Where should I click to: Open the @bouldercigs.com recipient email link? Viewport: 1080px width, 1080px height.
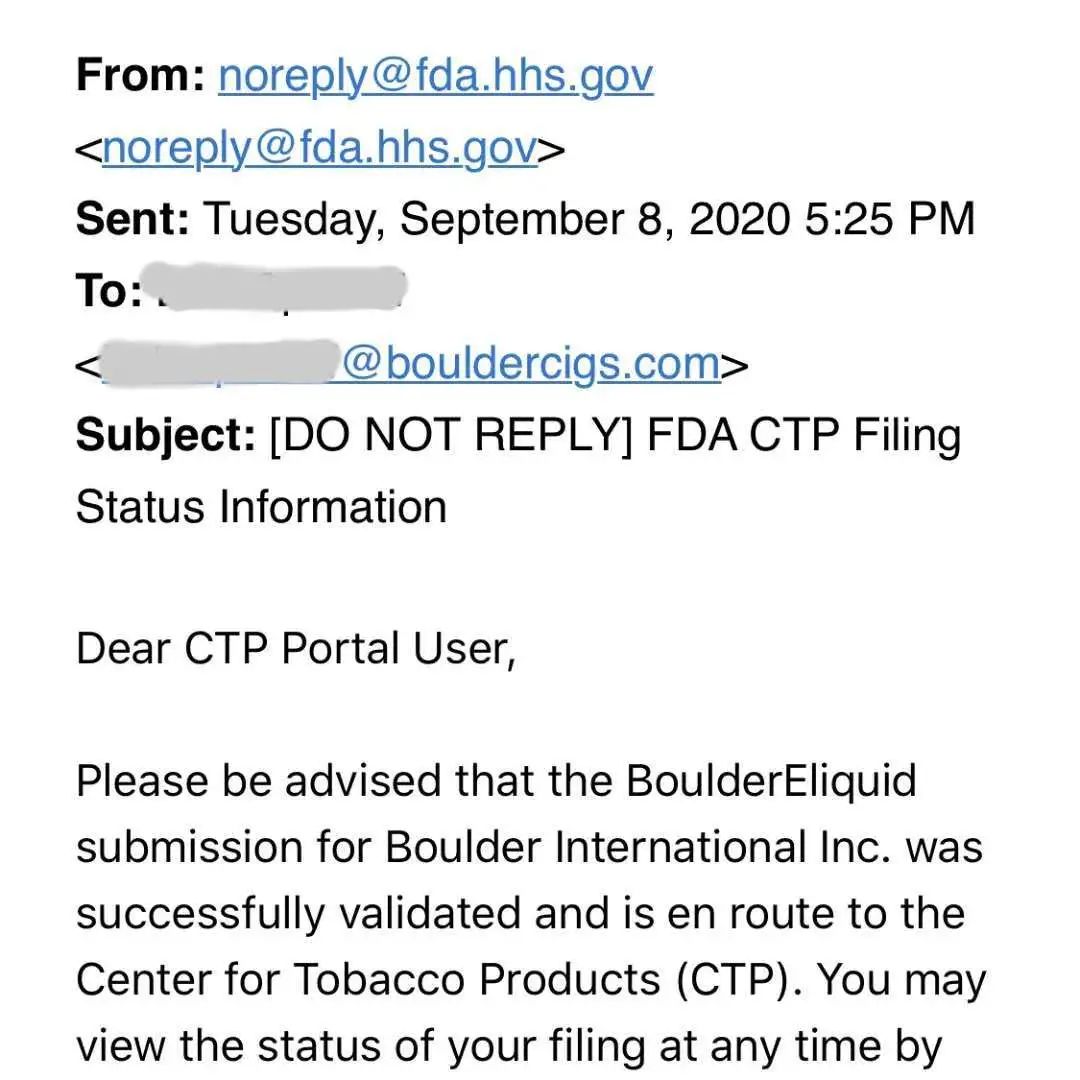pos(530,364)
